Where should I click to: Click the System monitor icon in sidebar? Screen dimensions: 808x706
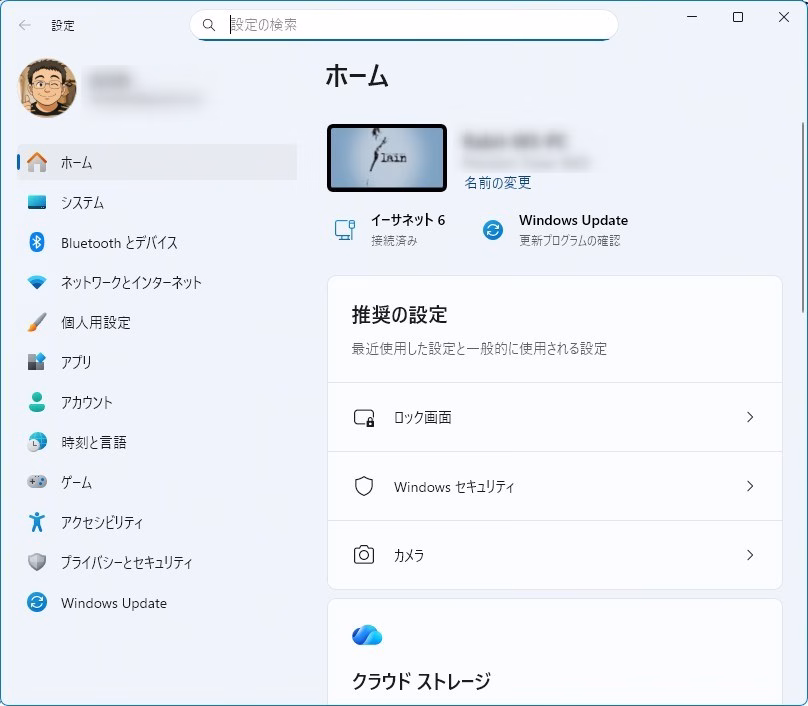pos(37,202)
